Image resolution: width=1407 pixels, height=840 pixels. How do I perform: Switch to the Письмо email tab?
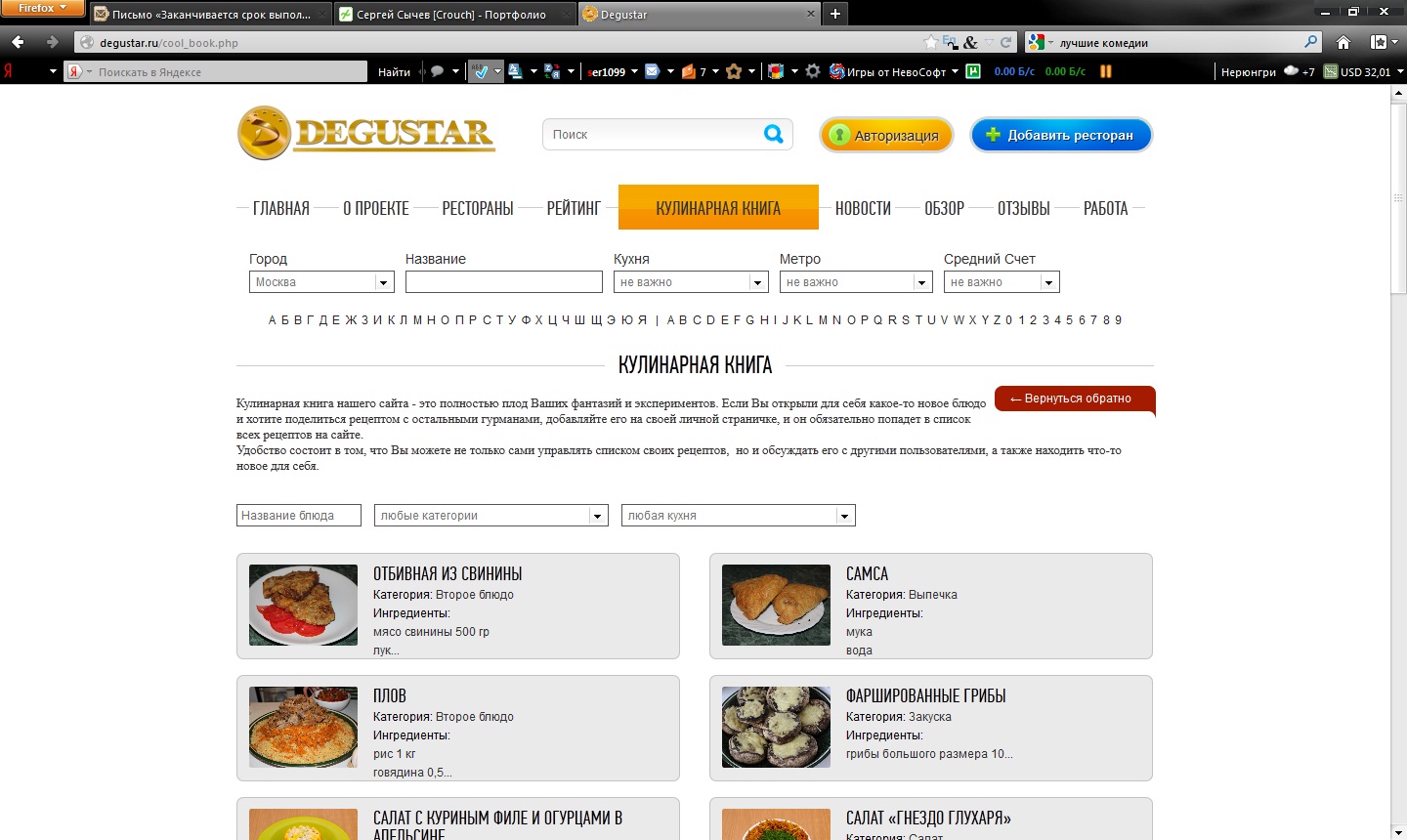(210, 15)
